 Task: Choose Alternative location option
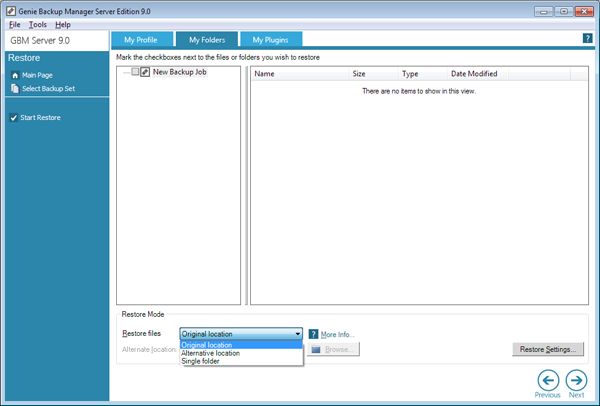[241, 353]
